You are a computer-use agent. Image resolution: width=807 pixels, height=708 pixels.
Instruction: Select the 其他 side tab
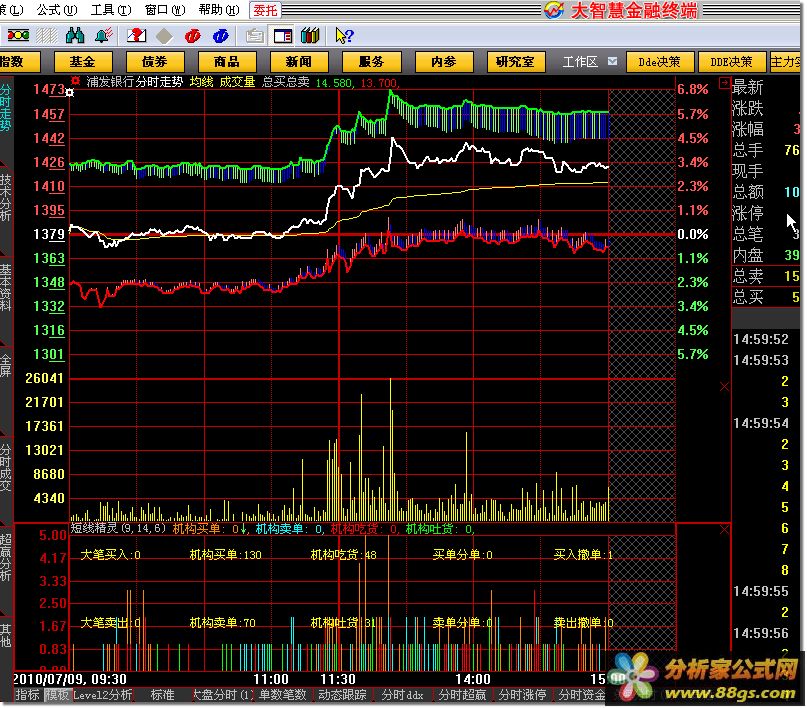(6, 635)
